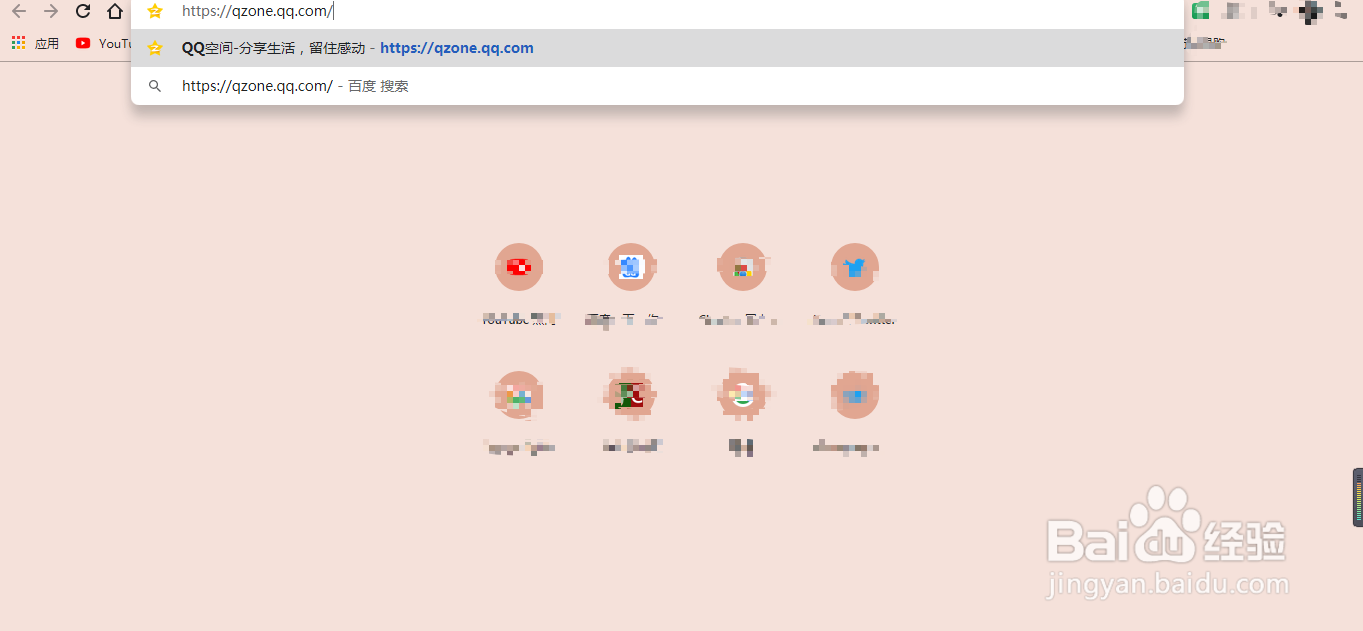1363x631 pixels.
Task: Open the Home page icon
Action: [x=116, y=11]
